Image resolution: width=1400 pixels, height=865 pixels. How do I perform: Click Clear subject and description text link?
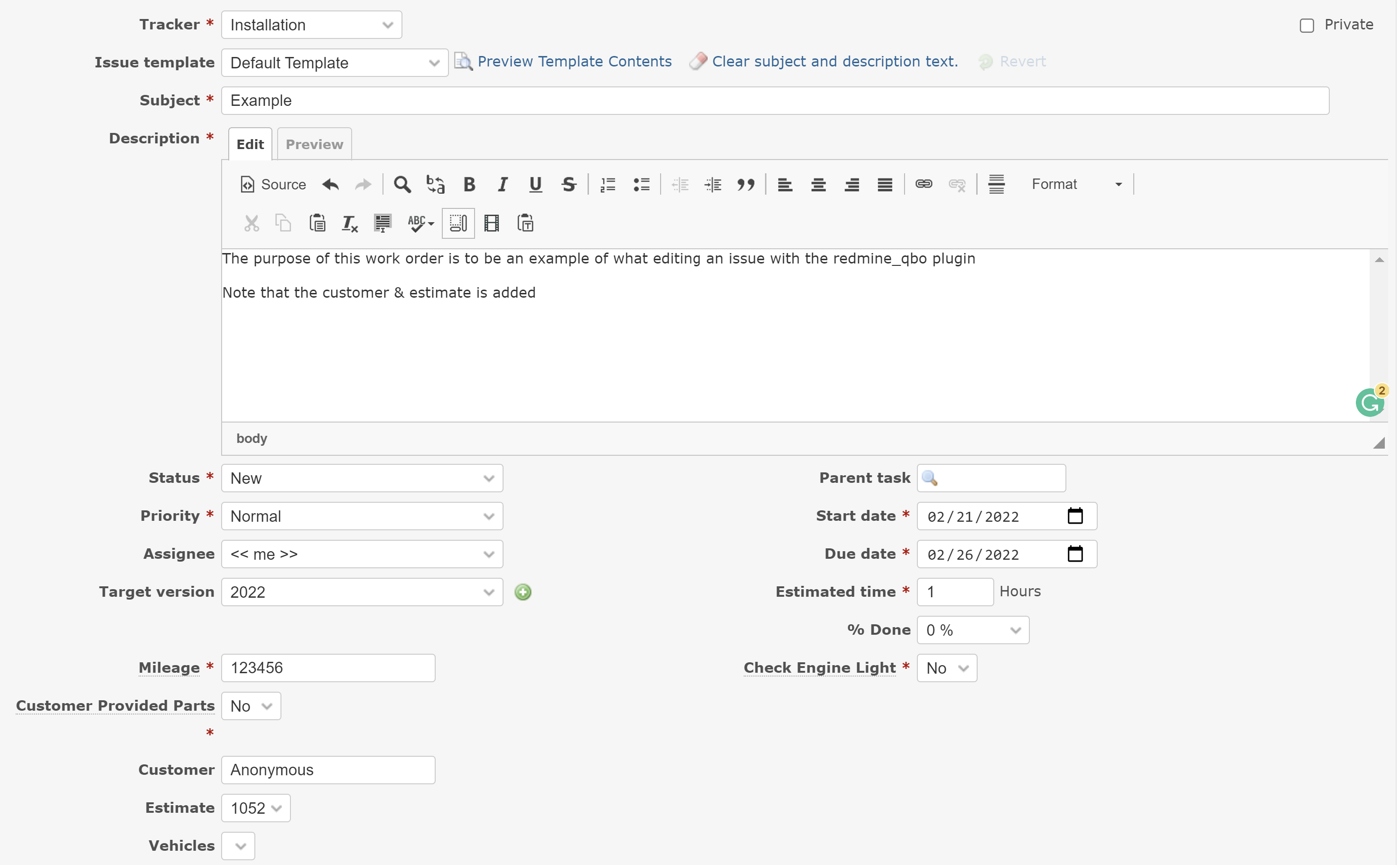pyautogui.click(x=834, y=61)
